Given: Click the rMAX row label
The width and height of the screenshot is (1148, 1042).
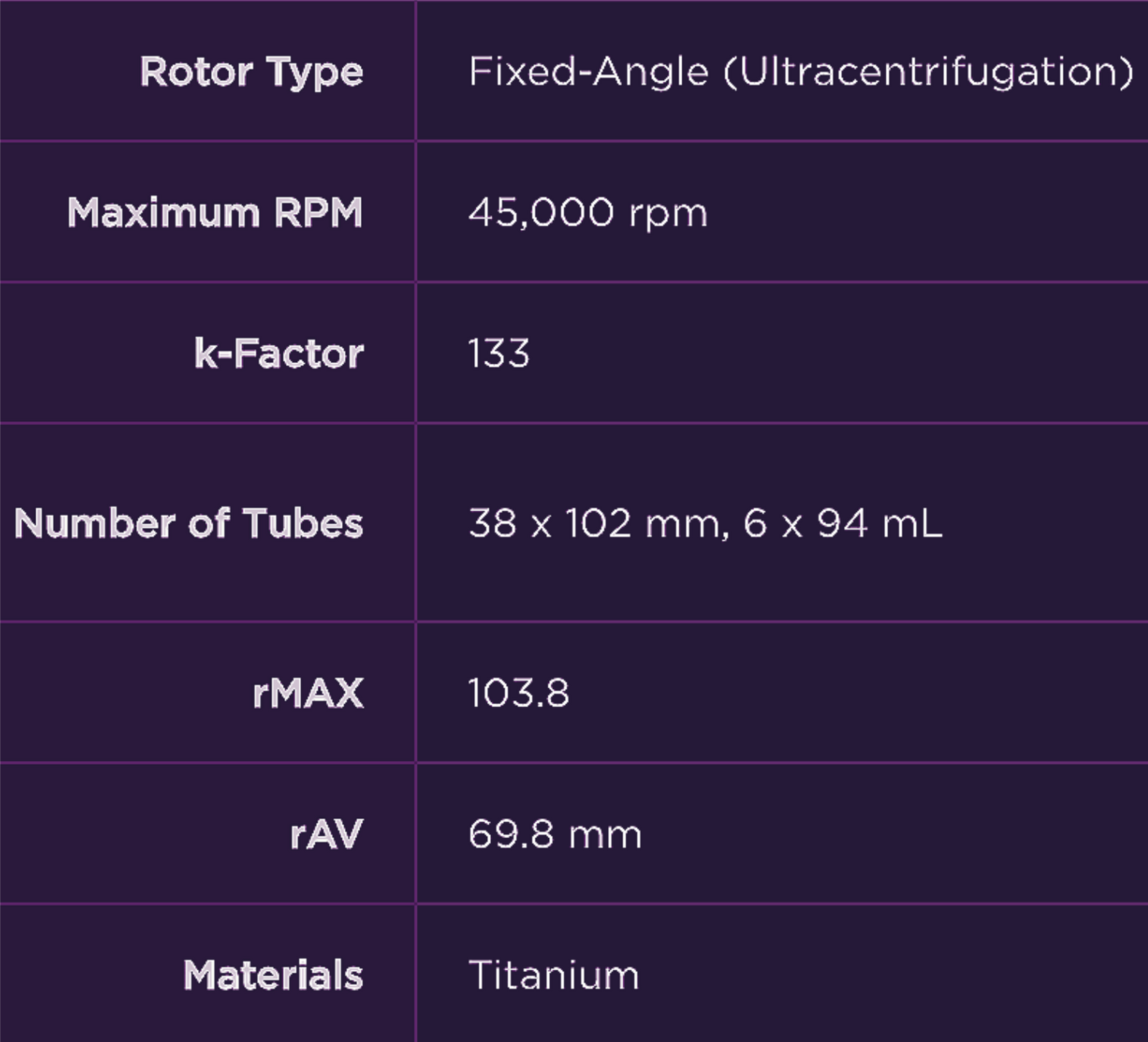Looking at the screenshot, I should [308, 693].
